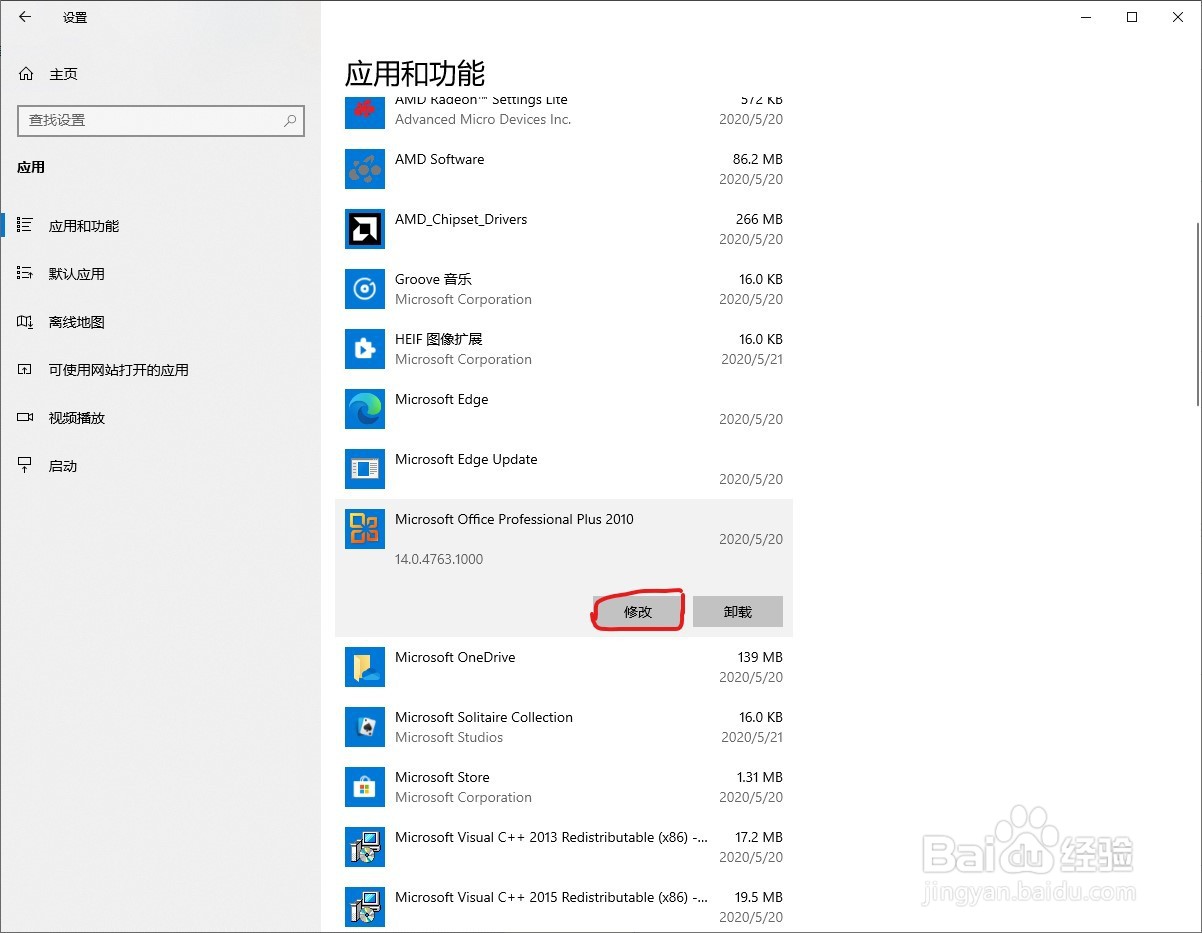Viewport: 1202px width, 933px height.
Task: Select Visual C++ 2015 Redistributable (x86) text
Action: click(x=552, y=897)
